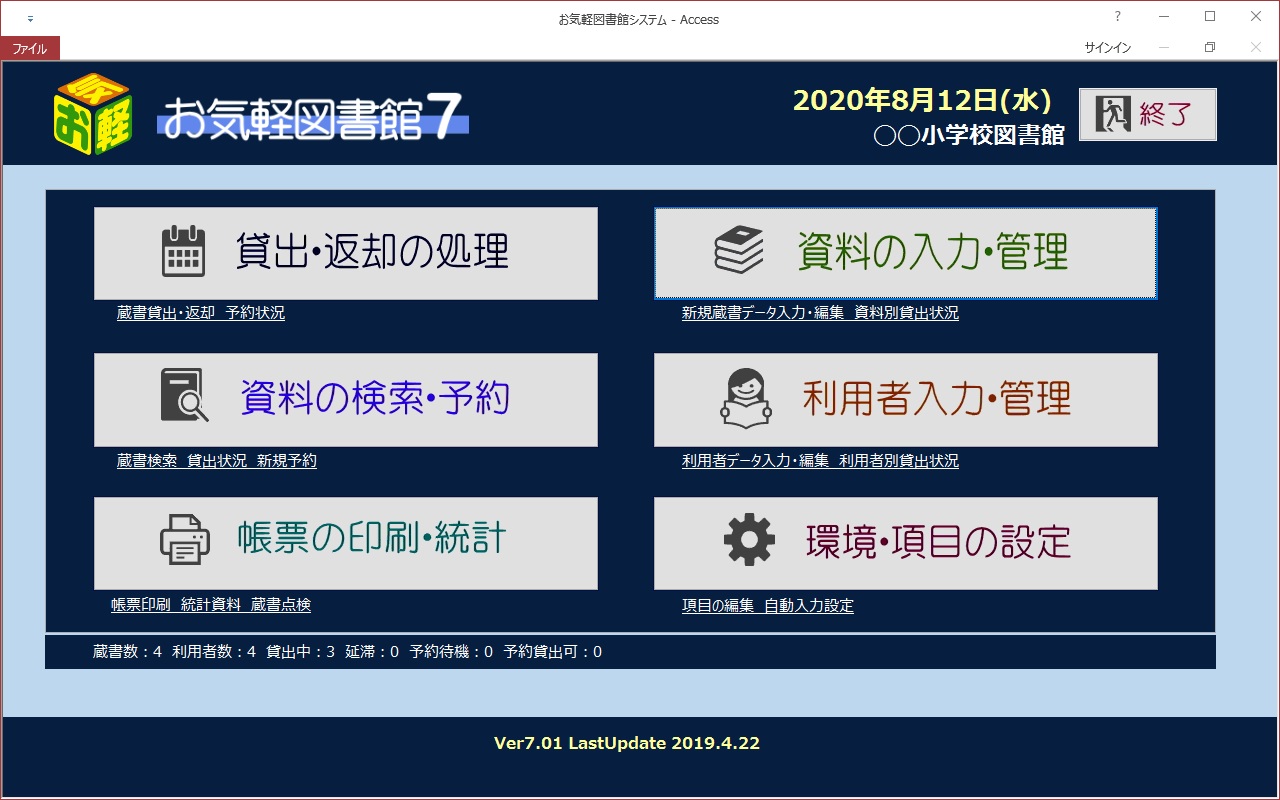
Task: Click the 蔵書貸出・返却 予約状況 link
Action: pos(201,313)
